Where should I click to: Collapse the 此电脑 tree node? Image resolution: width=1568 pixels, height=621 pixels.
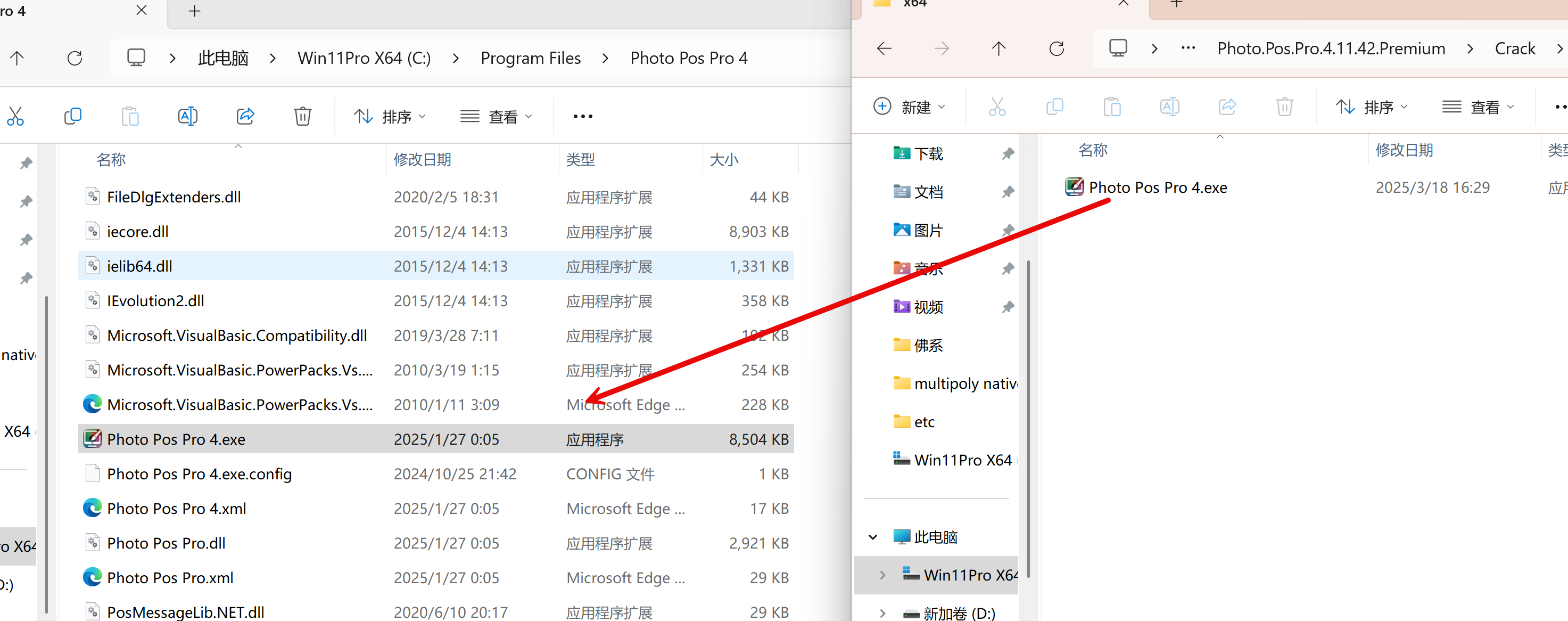pyautogui.click(x=873, y=537)
